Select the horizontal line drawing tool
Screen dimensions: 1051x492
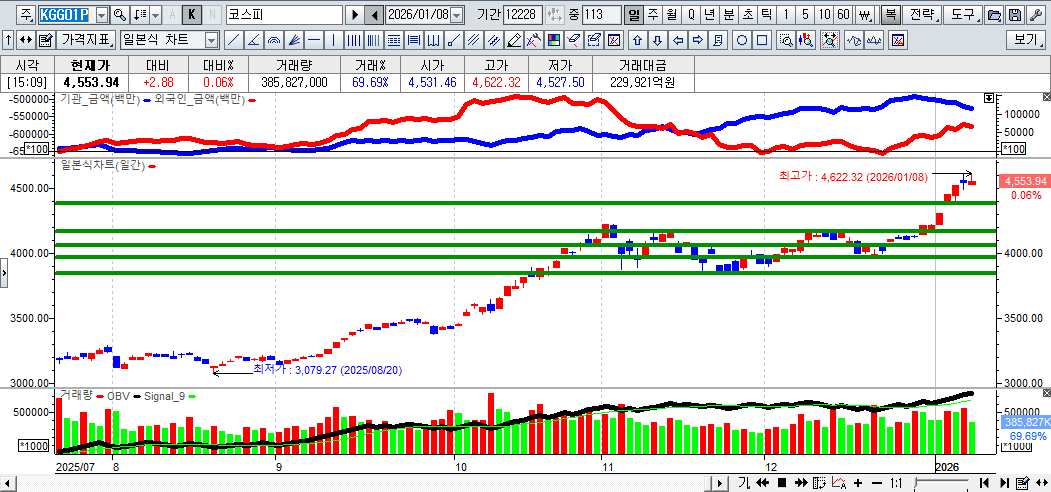(314, 40)
